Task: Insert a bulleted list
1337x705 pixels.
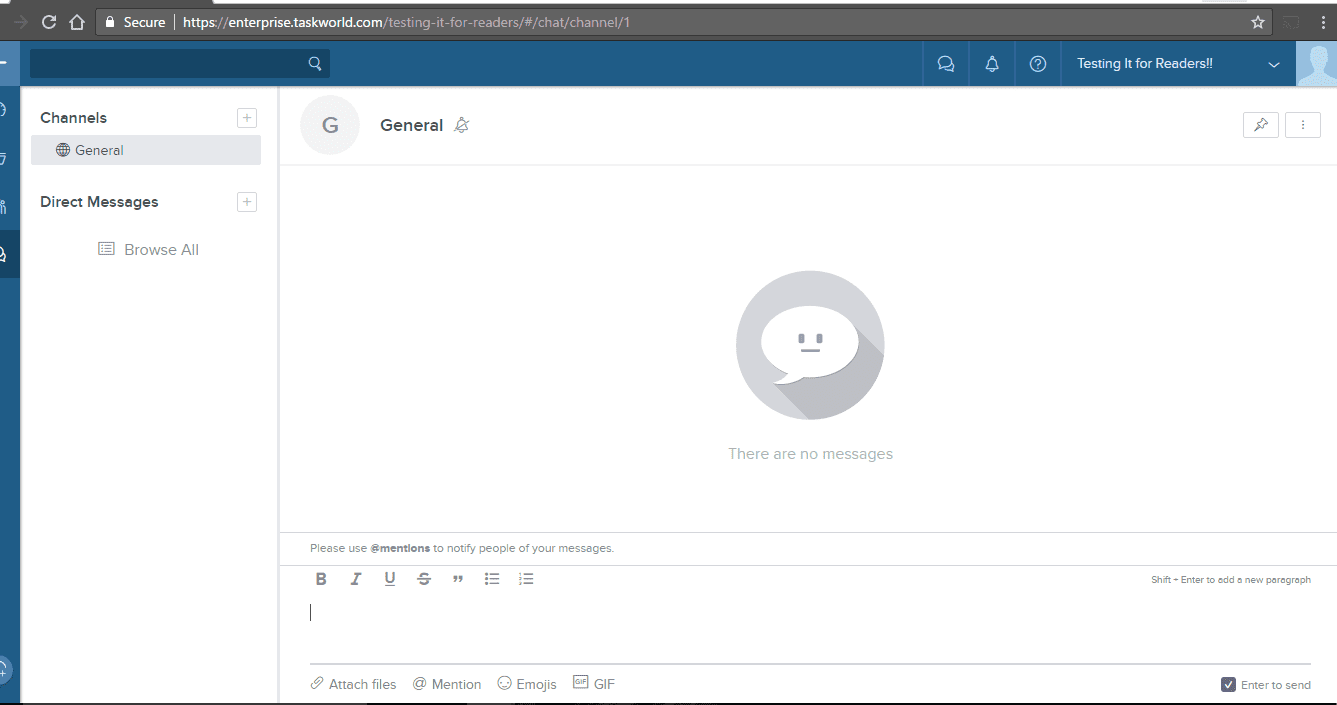Action: point(491,578)
